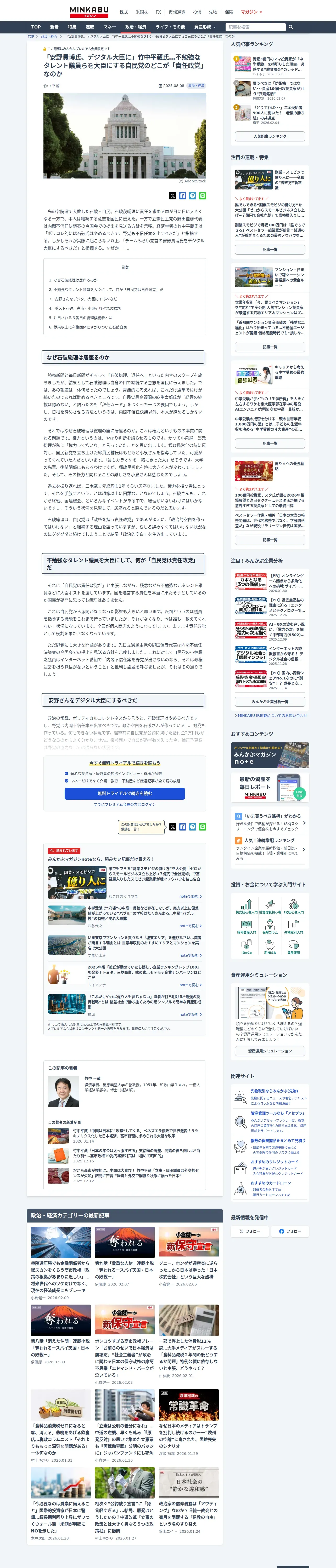Click 記事一覧 under 副業・スモビジ series
Viewport: 336px width, 1568px height.
click(x=270, y=250)
